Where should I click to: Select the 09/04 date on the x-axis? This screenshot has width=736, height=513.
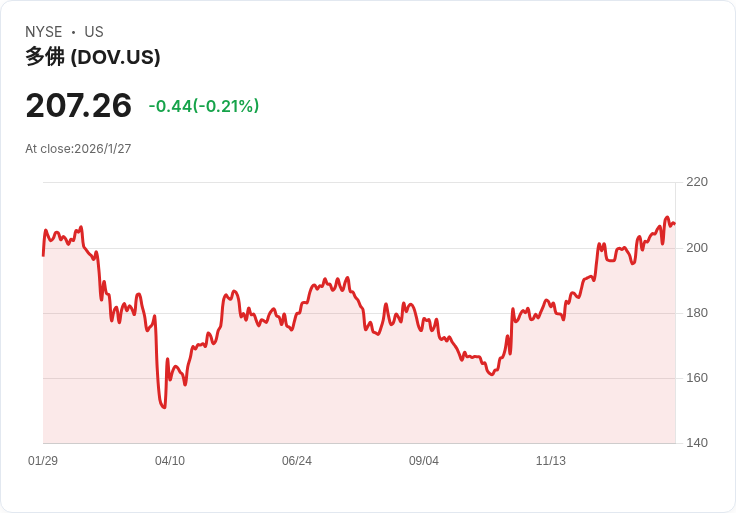[x=424, y=461]
